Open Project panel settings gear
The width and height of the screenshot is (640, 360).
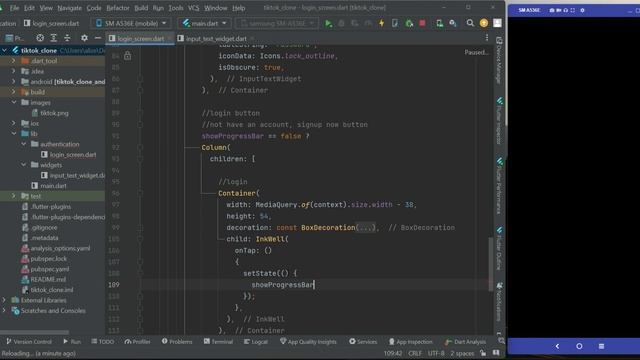84,38
